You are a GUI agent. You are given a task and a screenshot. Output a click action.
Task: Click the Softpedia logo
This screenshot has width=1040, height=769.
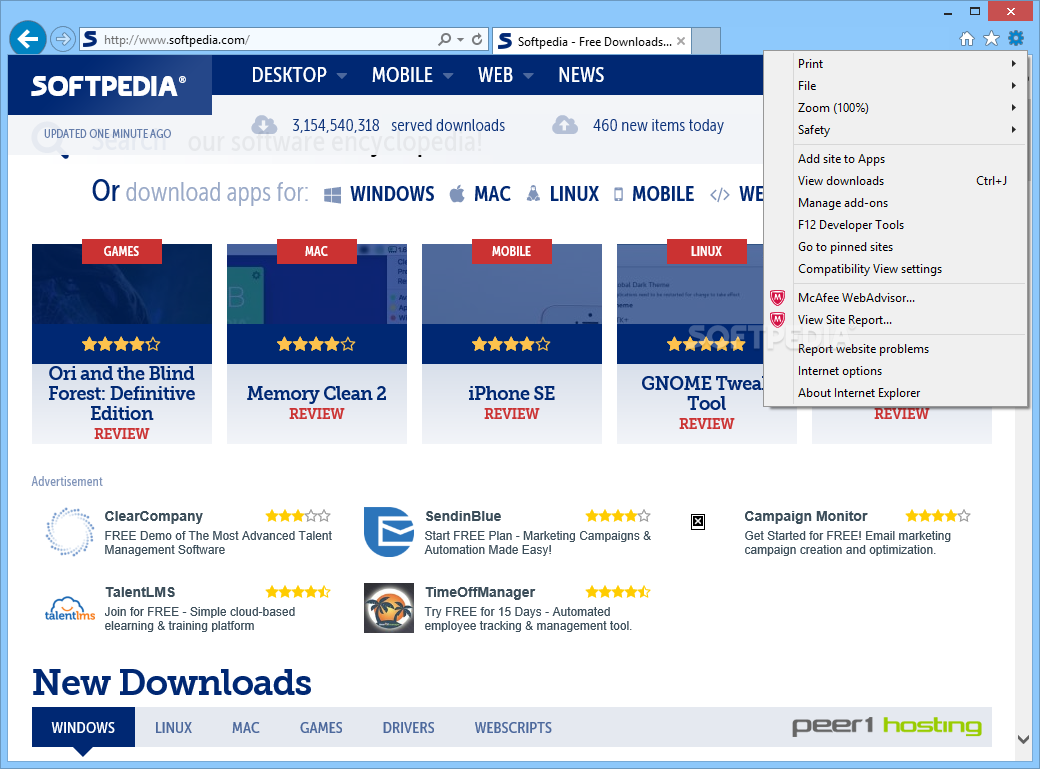(109, 86)
